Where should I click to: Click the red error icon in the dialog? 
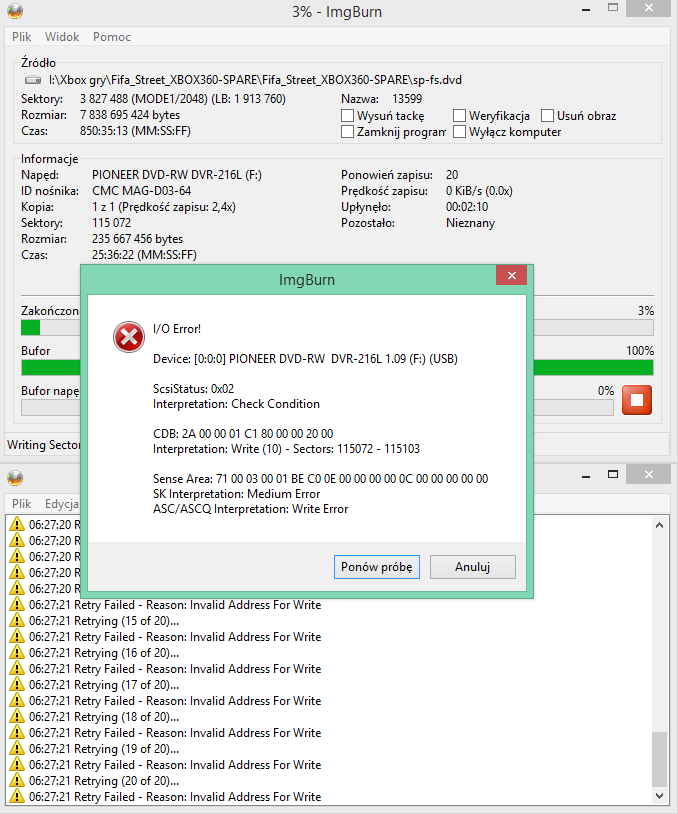point(129,337)
